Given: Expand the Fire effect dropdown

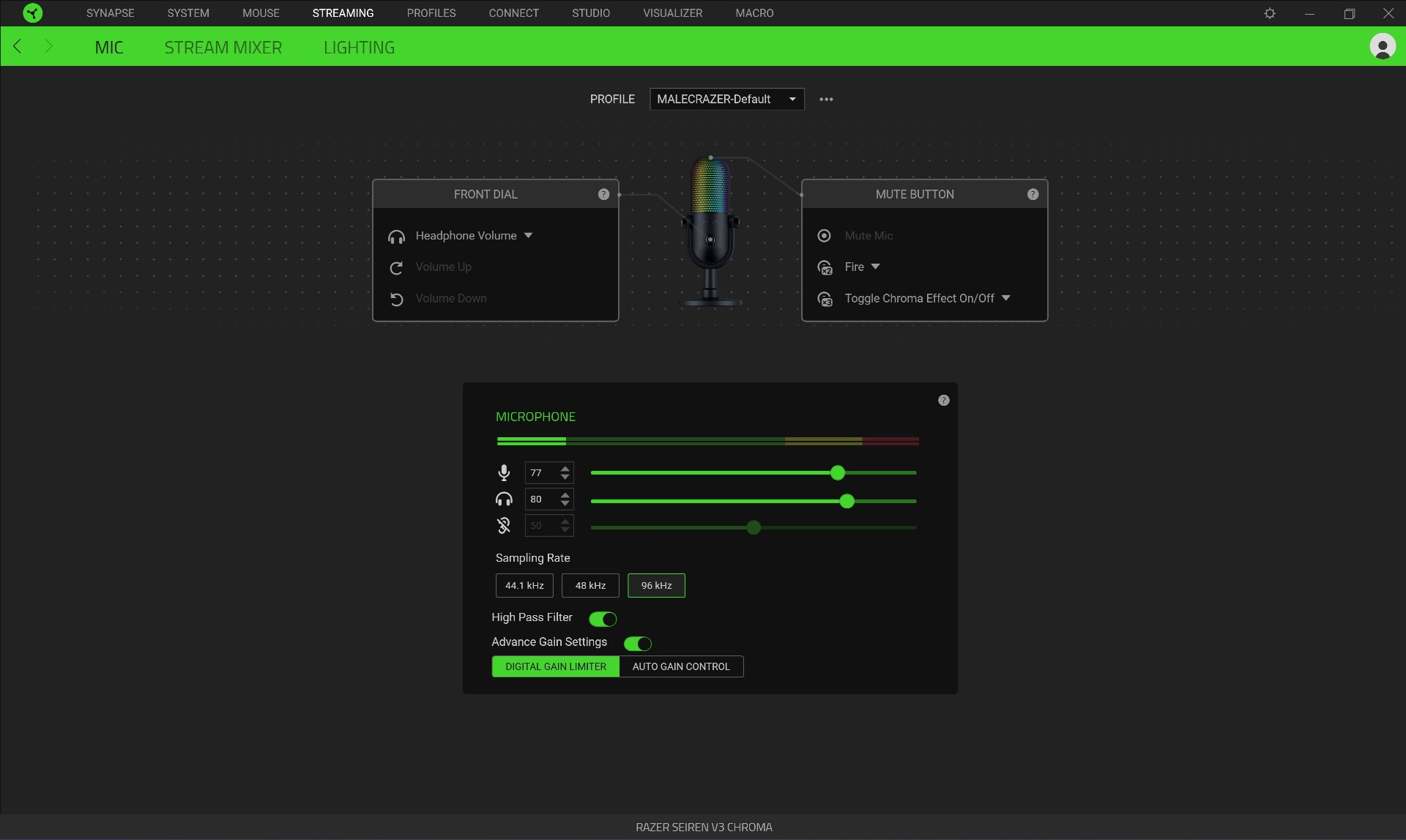Looking at the screenshot, I should tap(875, 267).
